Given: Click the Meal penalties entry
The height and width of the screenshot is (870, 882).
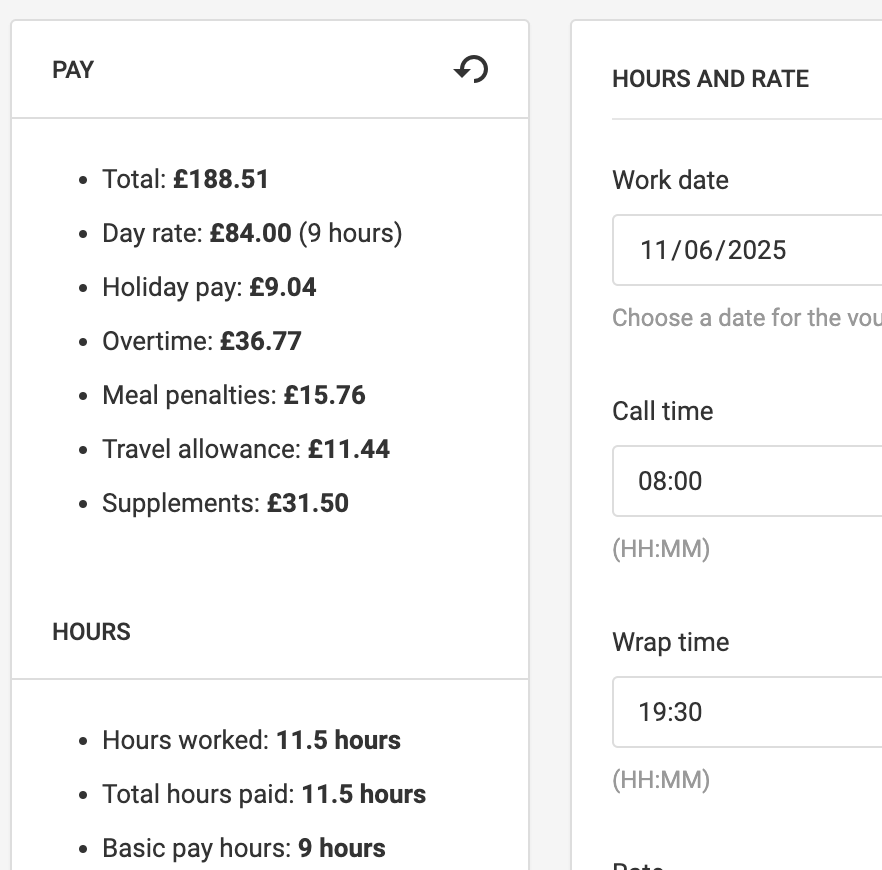Looking at the screenshot, I should 233,395.
